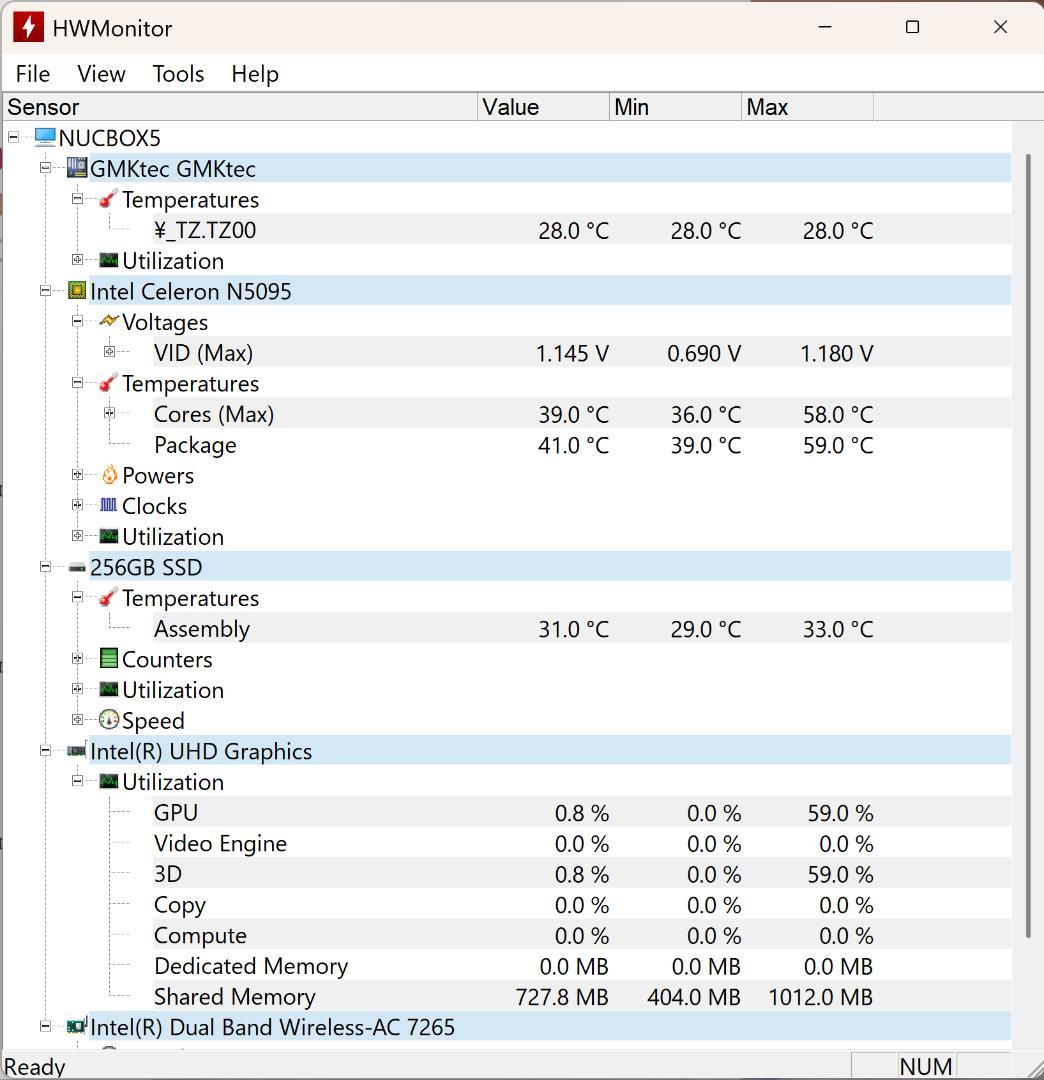1044x1080 pixels.
Task: Click the Powers flame icon
Action: 108,475
